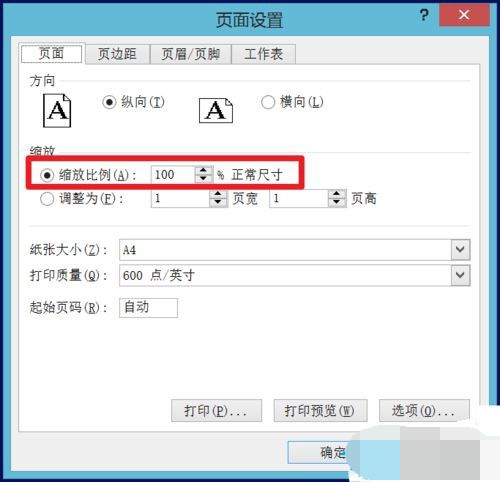Click the 选项 options button

pos(424,411)
